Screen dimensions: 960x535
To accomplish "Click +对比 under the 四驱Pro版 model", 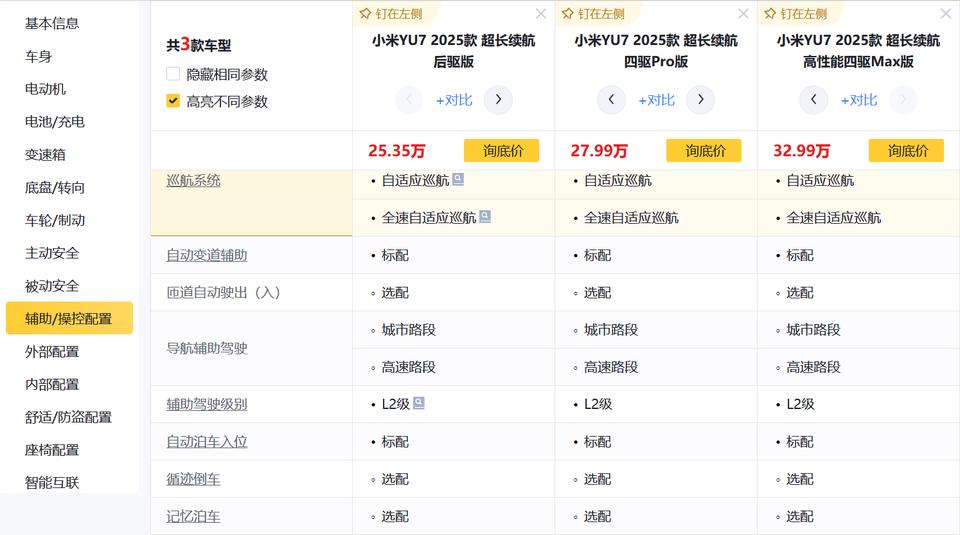I will pyautogui.click(x=656, y=100).
